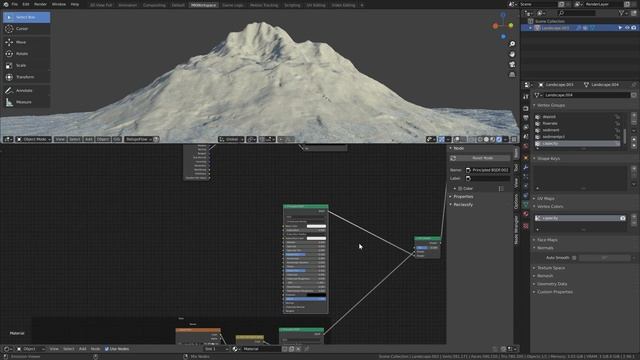Select the sediment vertex group
This screenshot has width=640, height=360.
coord(578,130)
